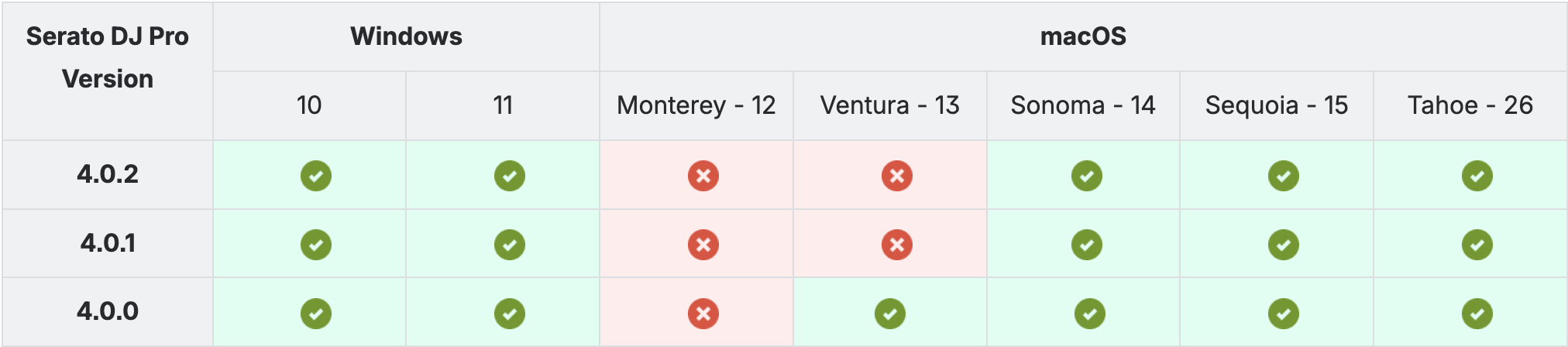
Task: Click the 4.0.0 Monterey red cross icon
Action: coord(703,314)
